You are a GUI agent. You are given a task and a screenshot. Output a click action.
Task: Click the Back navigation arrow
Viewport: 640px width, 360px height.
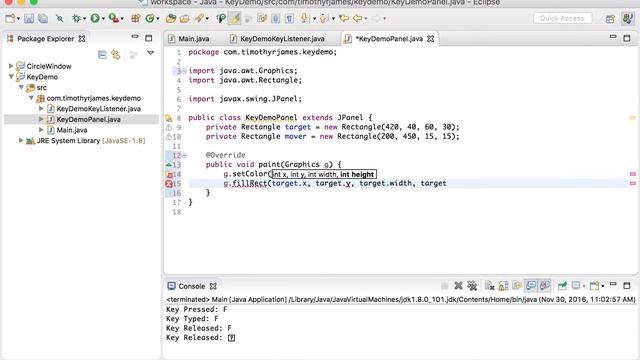pyautogui.click(x=358, y=18)
